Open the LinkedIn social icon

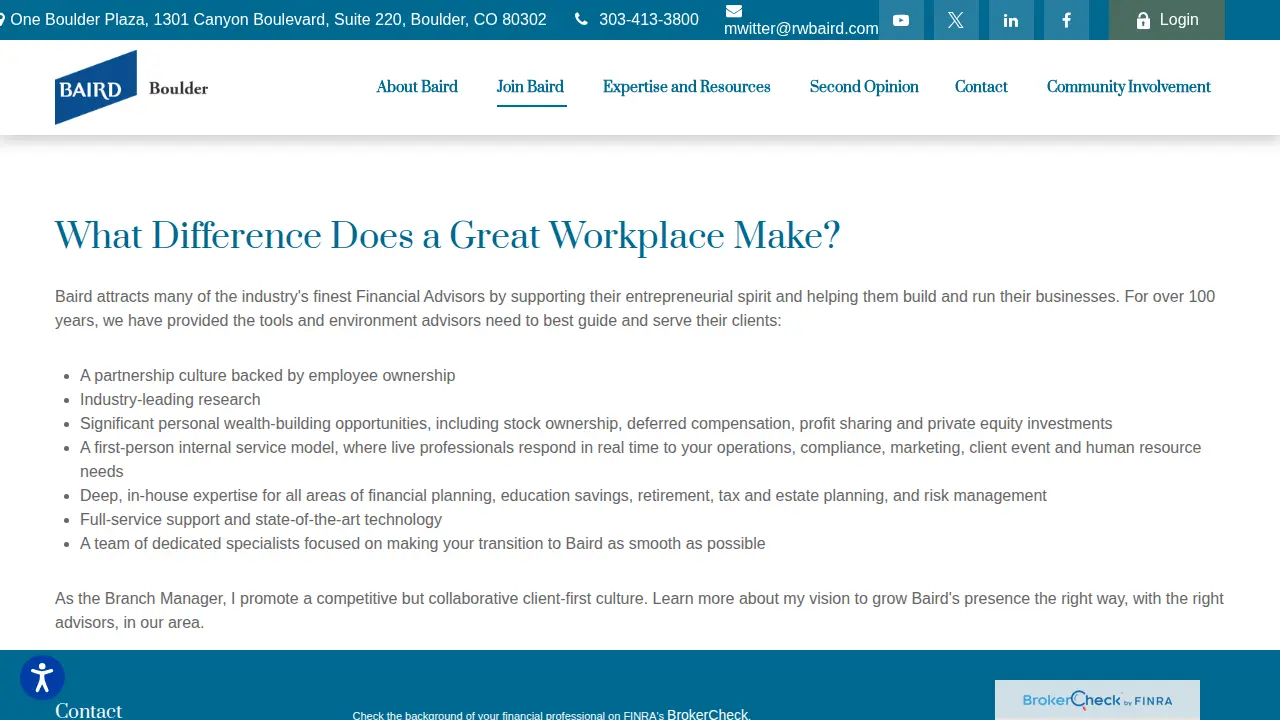pos(1011,20)
